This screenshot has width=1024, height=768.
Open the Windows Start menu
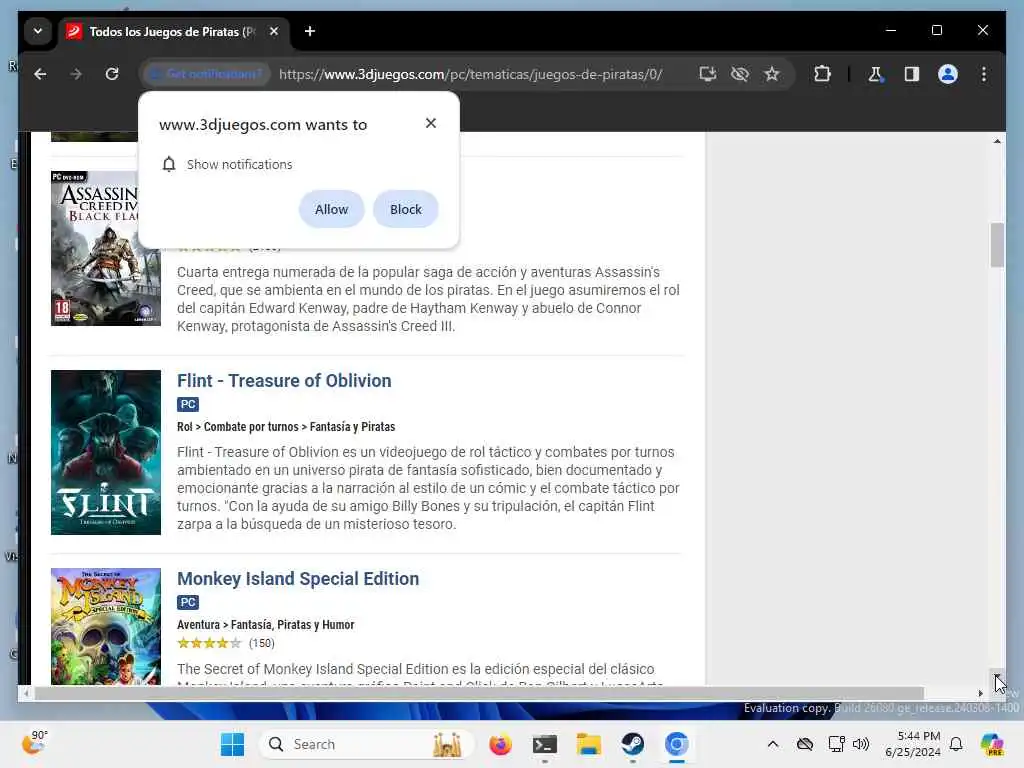click(232, 744)
